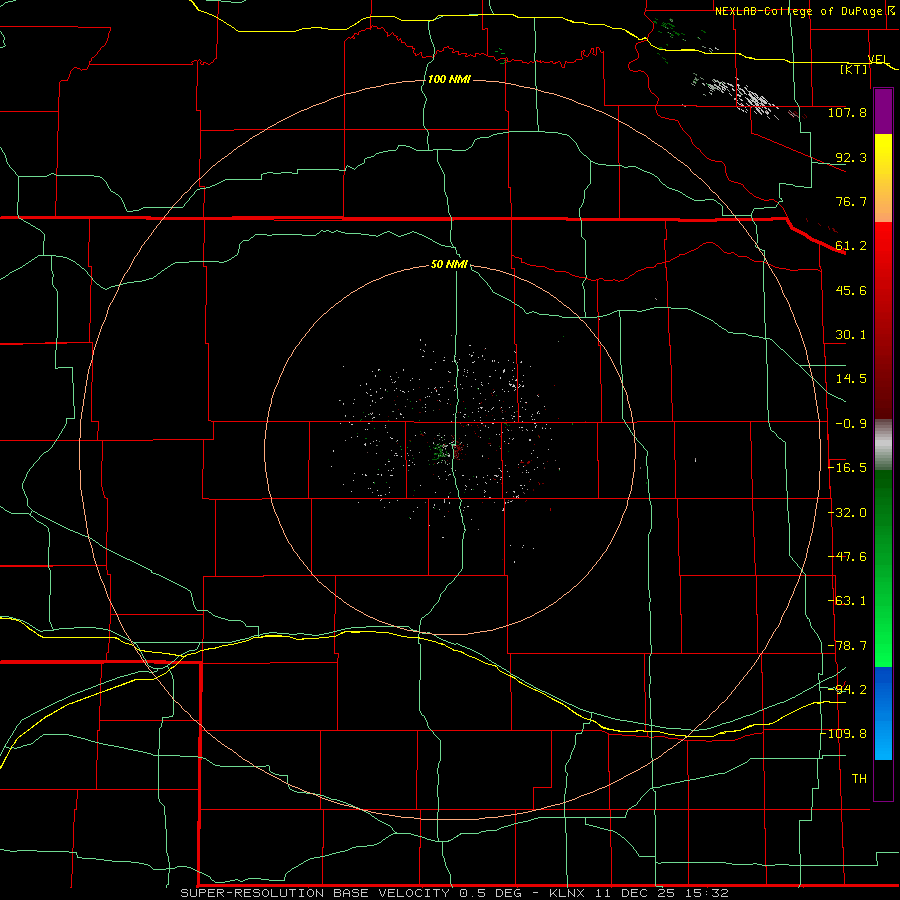Viewport: 900px width, 900px height.
Task: Click the 107.8 velocity scale value
Action: [x=847, y=112]
